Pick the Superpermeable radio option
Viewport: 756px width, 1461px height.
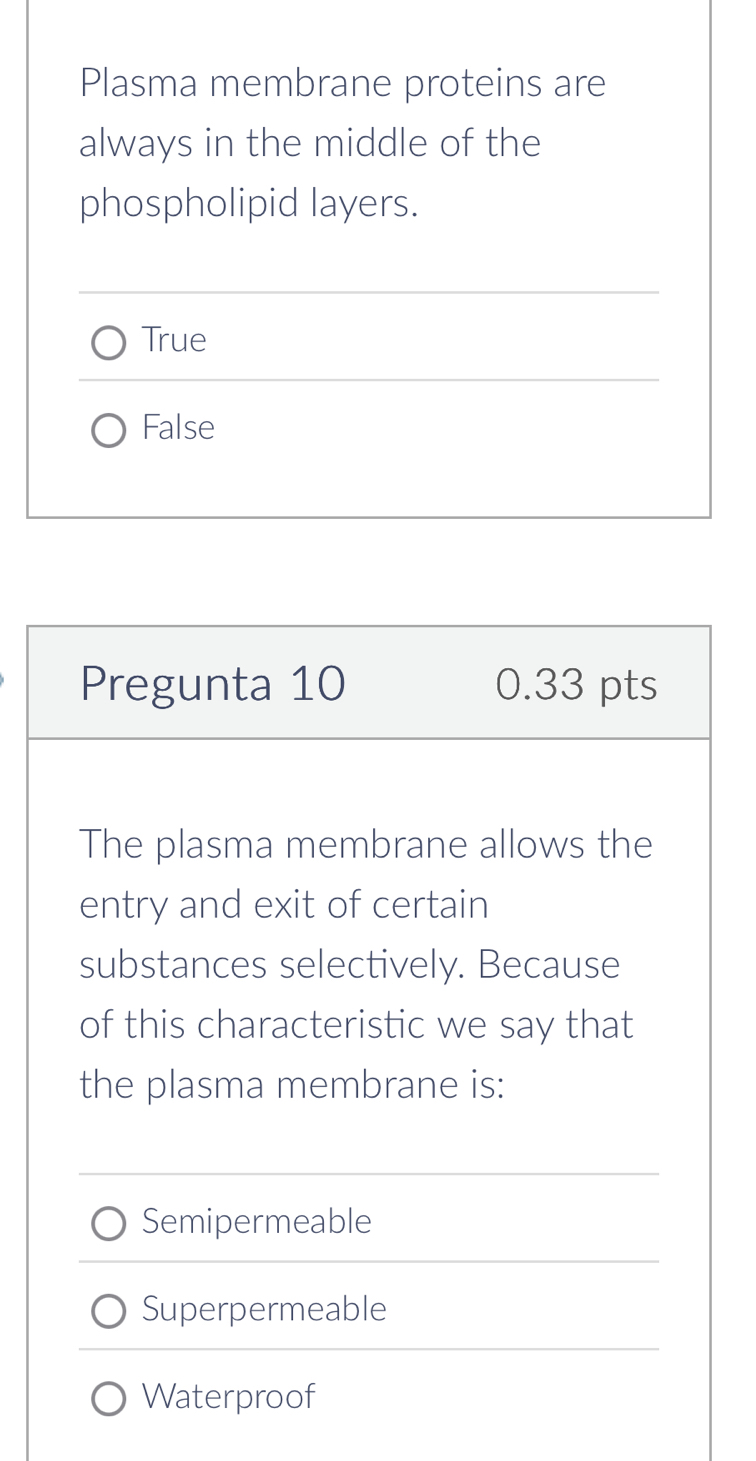108,1311
